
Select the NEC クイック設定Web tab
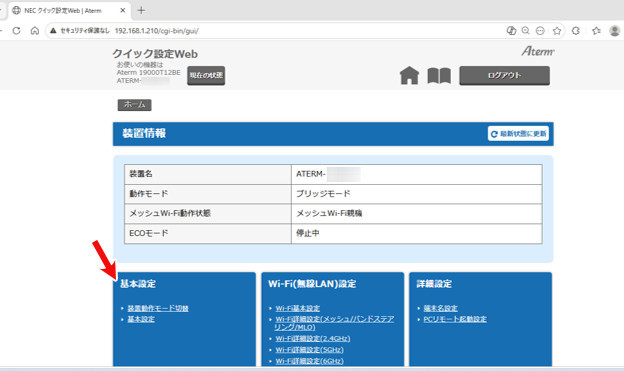68,10
